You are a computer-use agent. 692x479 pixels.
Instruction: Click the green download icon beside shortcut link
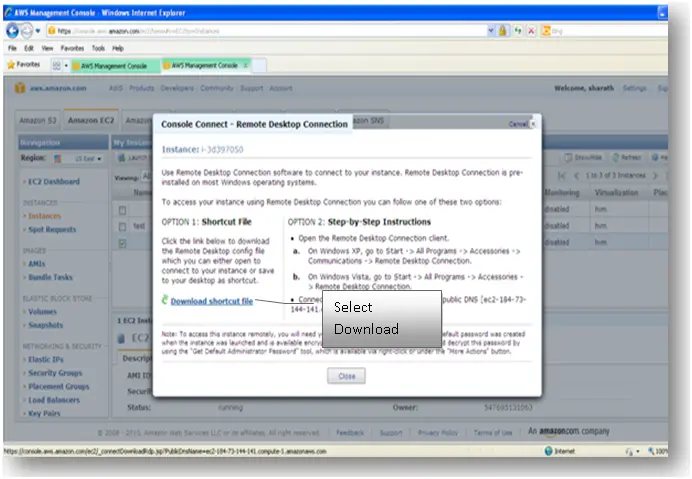(165, 300)
